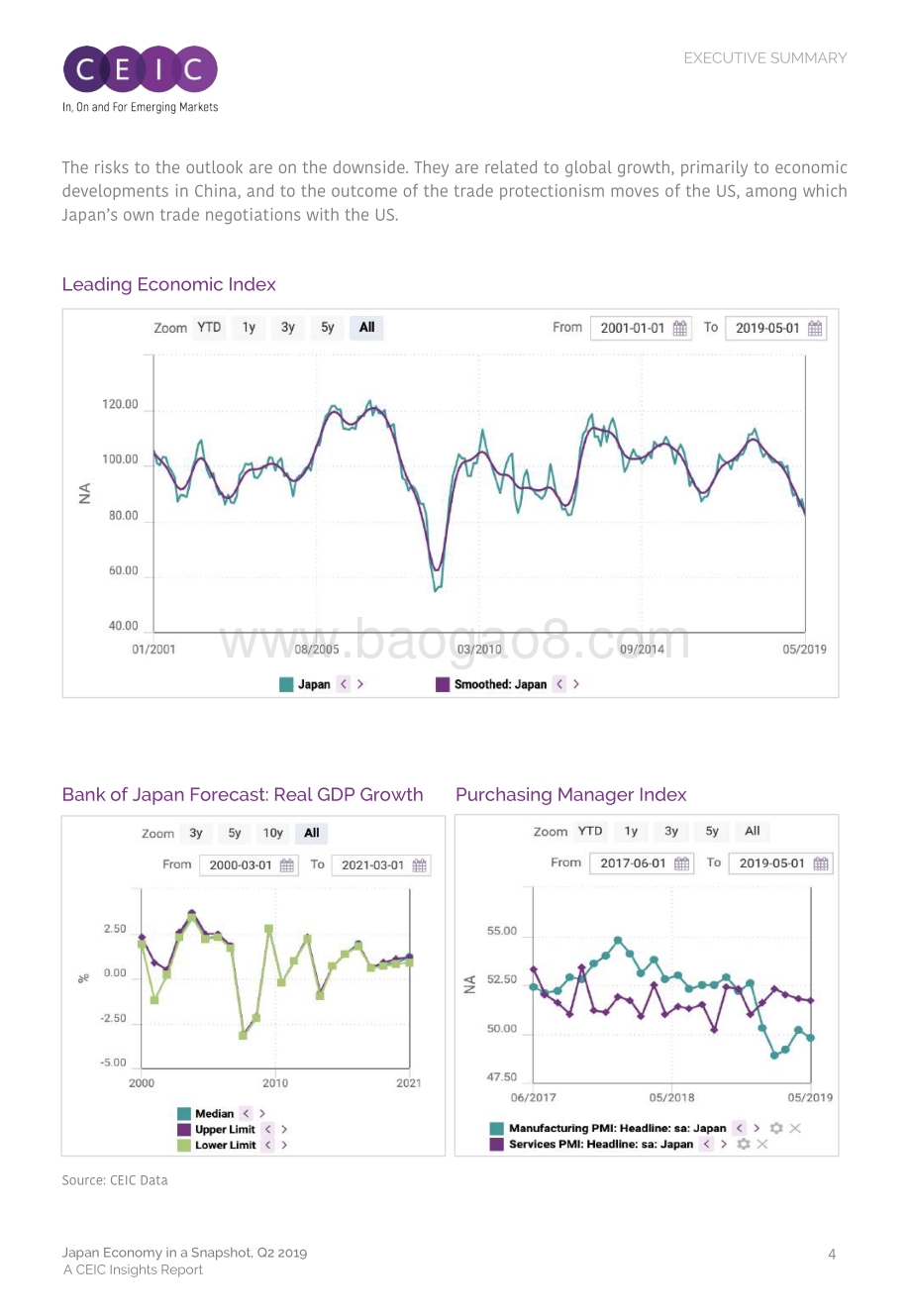
Task: Select YTD zoom in Purchasing Manager Index
Action: (590, 832)
